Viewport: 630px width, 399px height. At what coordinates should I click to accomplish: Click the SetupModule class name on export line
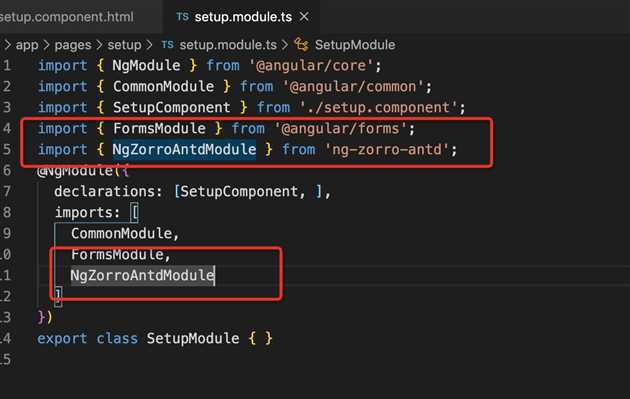click(192, 338)
